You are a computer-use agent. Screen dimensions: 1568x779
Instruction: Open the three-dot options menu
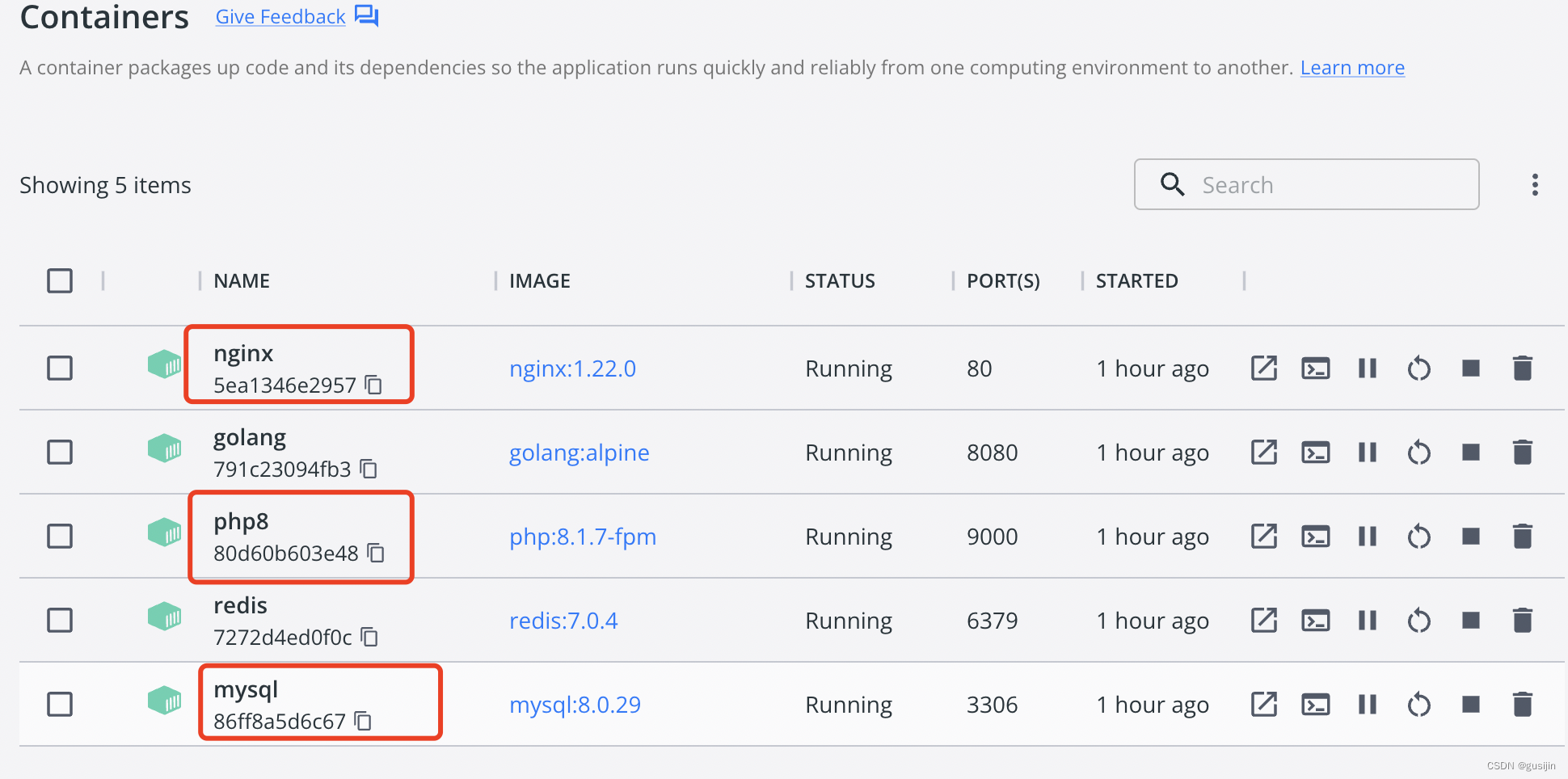click(1535, 185)
